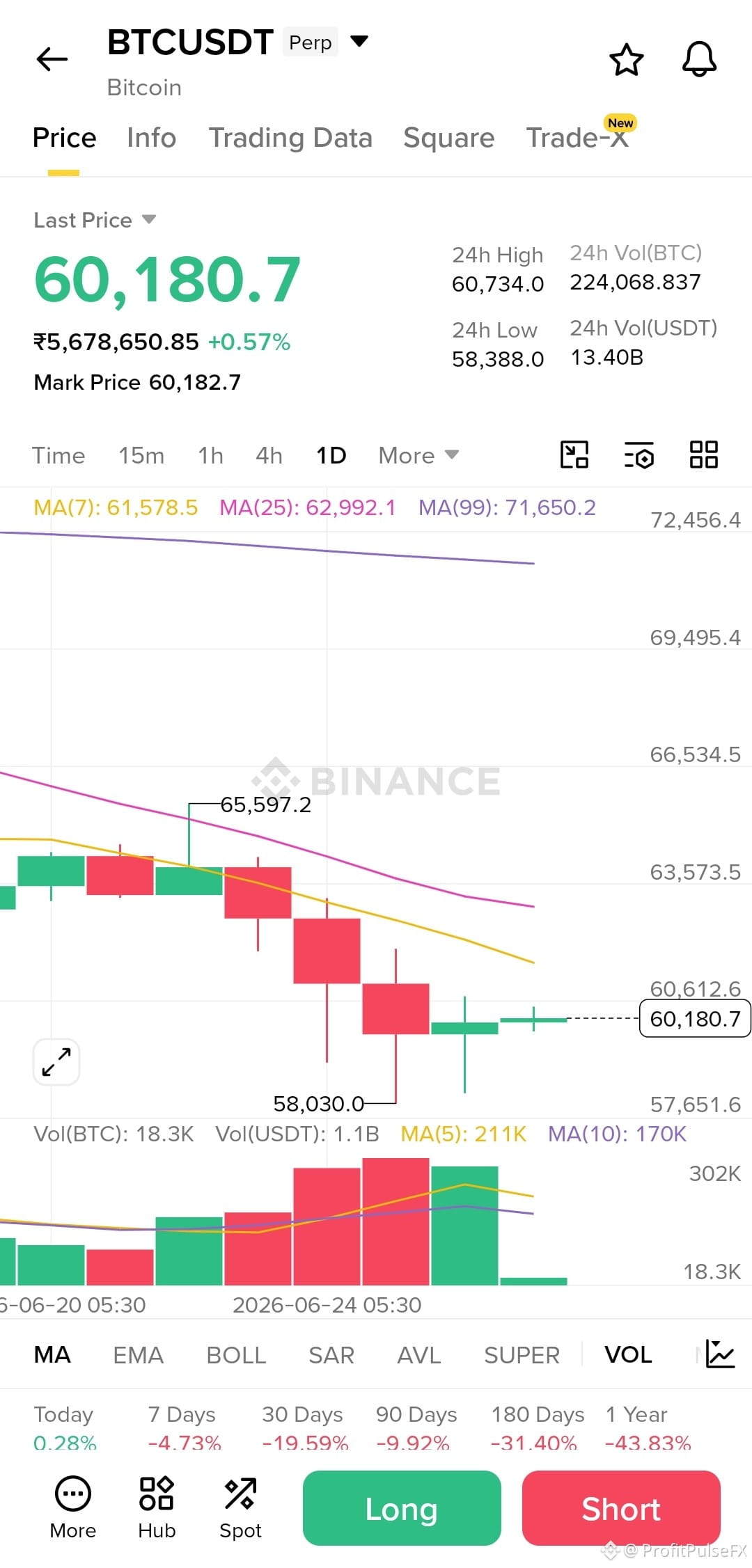
Task: Tap the Short button
Action: (x=621, y=1508)
